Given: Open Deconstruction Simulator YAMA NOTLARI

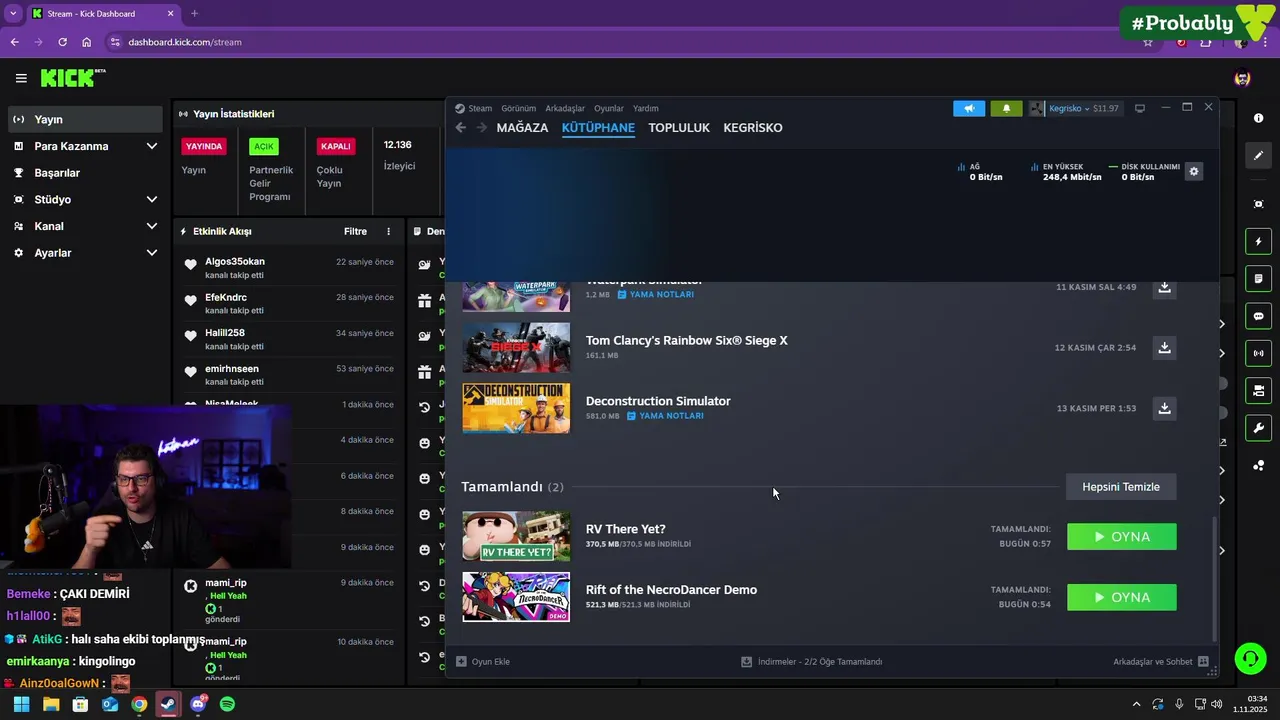Looking at the screenshot, I should tap(665, 416).
